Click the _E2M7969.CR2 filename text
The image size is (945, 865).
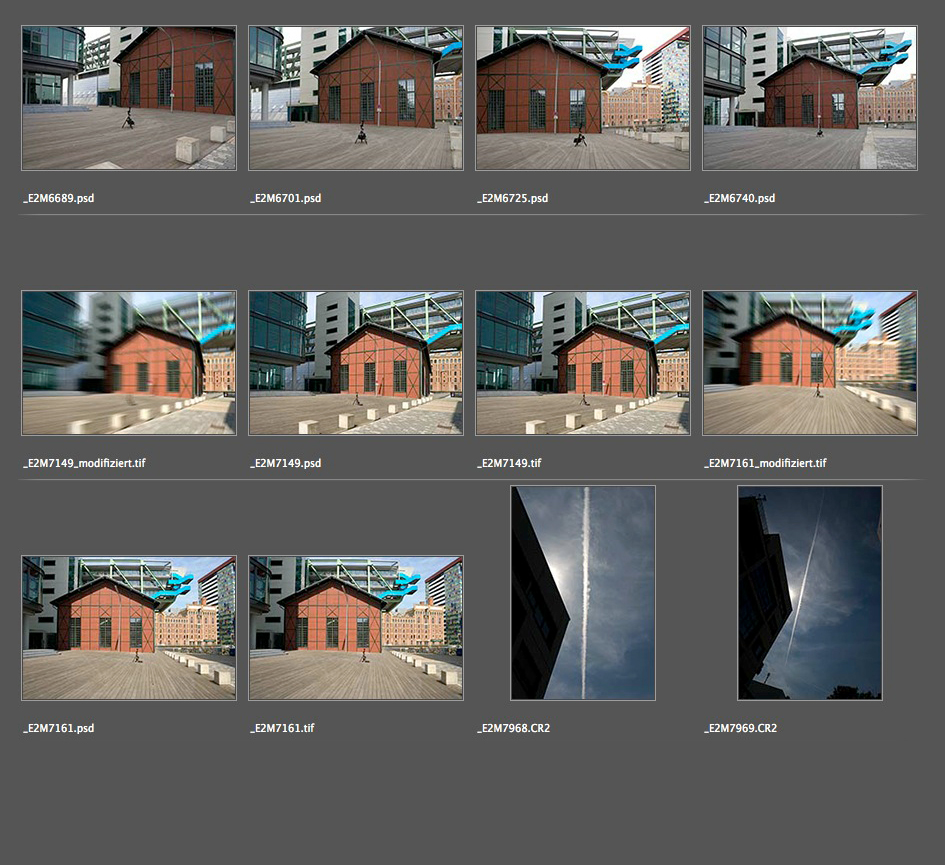(741, 729)
